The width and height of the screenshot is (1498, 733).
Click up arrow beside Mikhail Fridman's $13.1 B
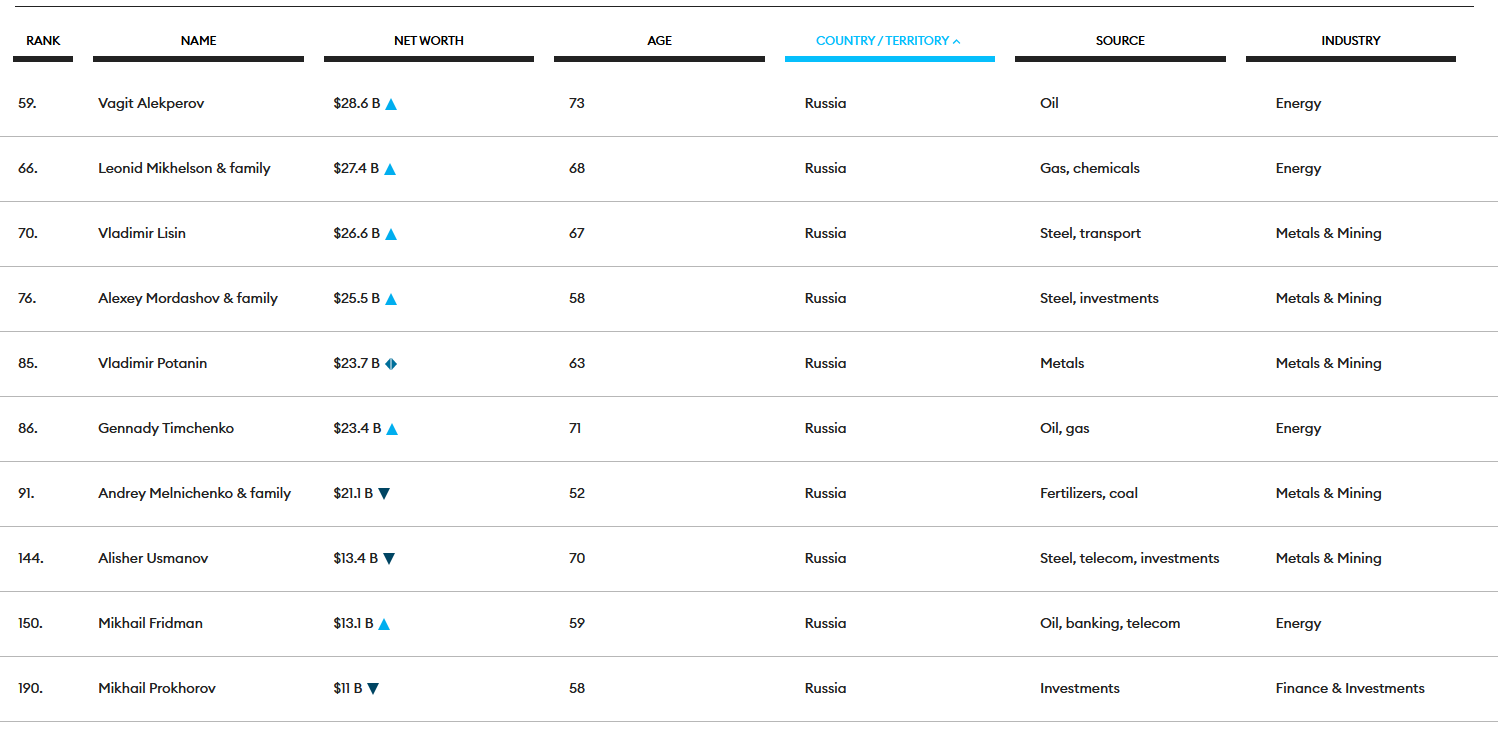coord(384,624)
